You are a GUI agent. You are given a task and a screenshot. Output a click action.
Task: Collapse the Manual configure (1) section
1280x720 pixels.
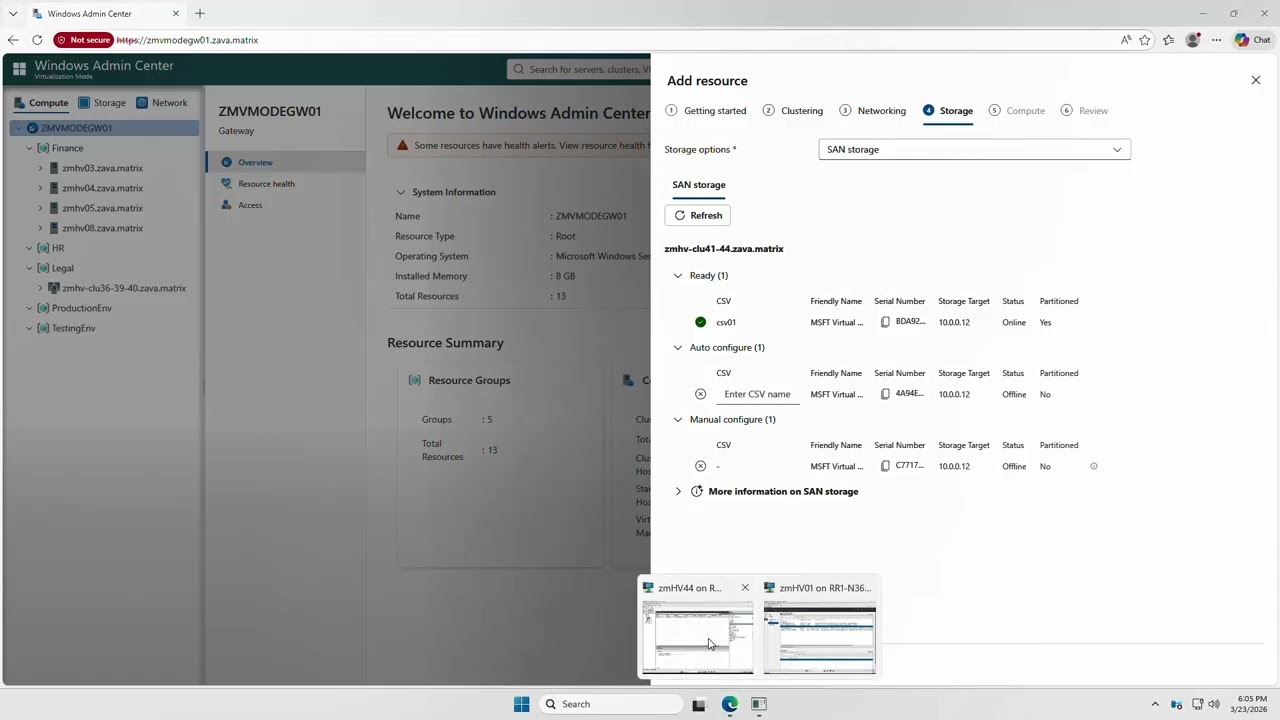point(678,419)
